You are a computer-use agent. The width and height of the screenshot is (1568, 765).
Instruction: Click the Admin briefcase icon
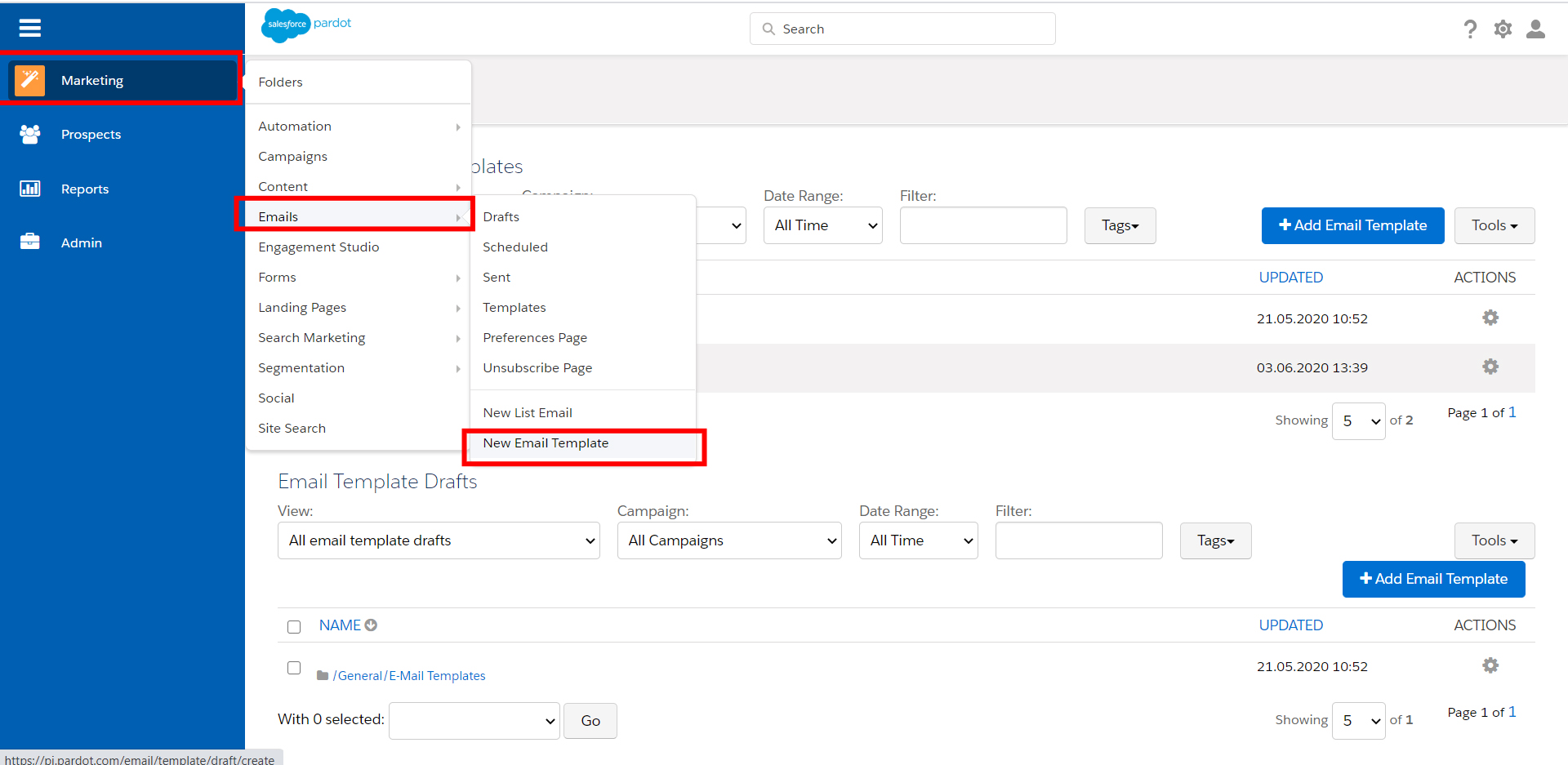tap(30, 242)
